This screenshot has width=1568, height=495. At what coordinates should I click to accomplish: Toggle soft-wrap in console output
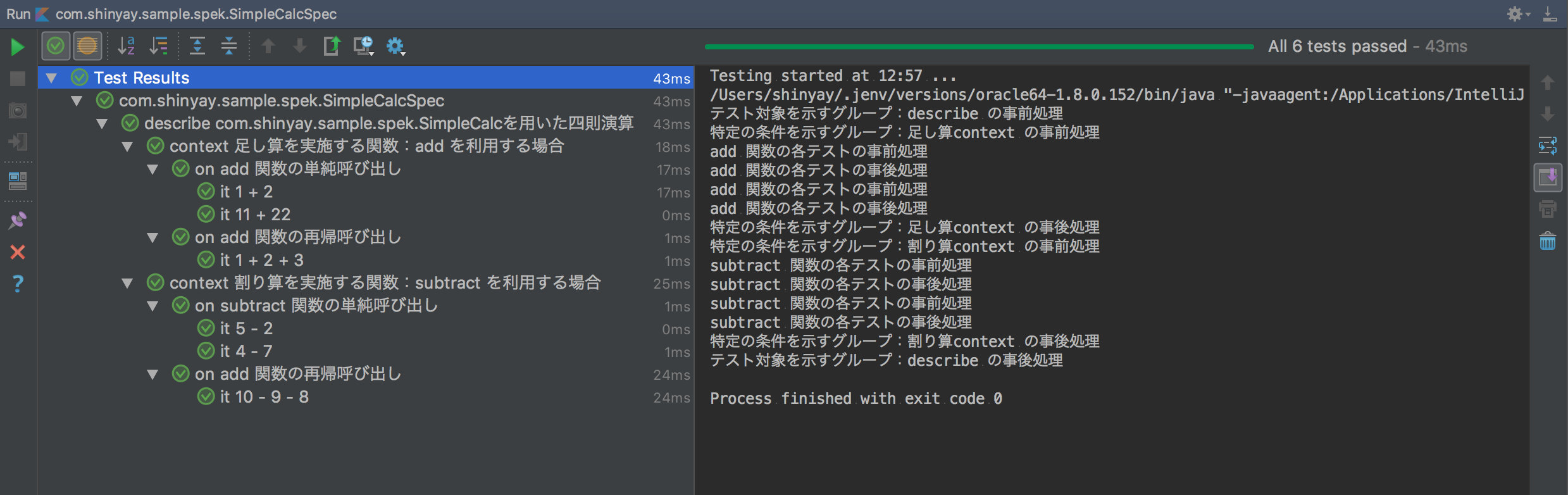(1548, 146)
